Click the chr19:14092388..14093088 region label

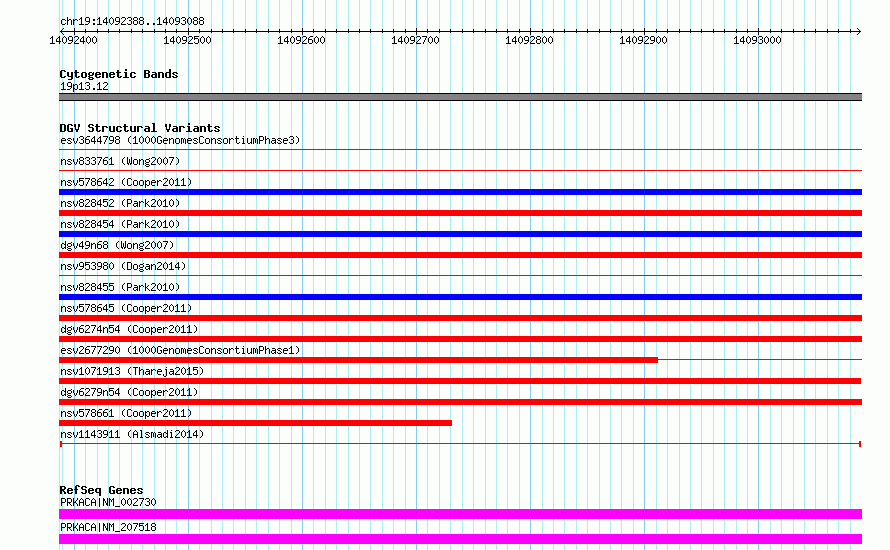132,21
